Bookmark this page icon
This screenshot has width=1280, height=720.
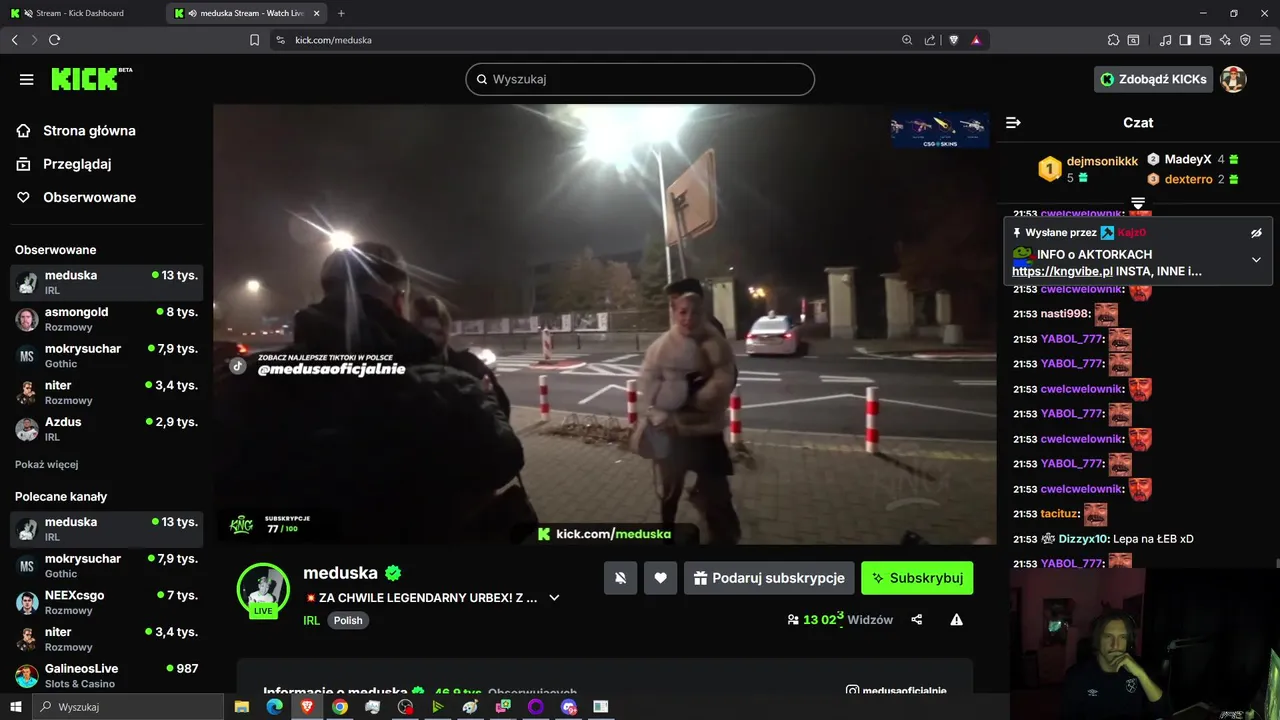pos(254,40)
